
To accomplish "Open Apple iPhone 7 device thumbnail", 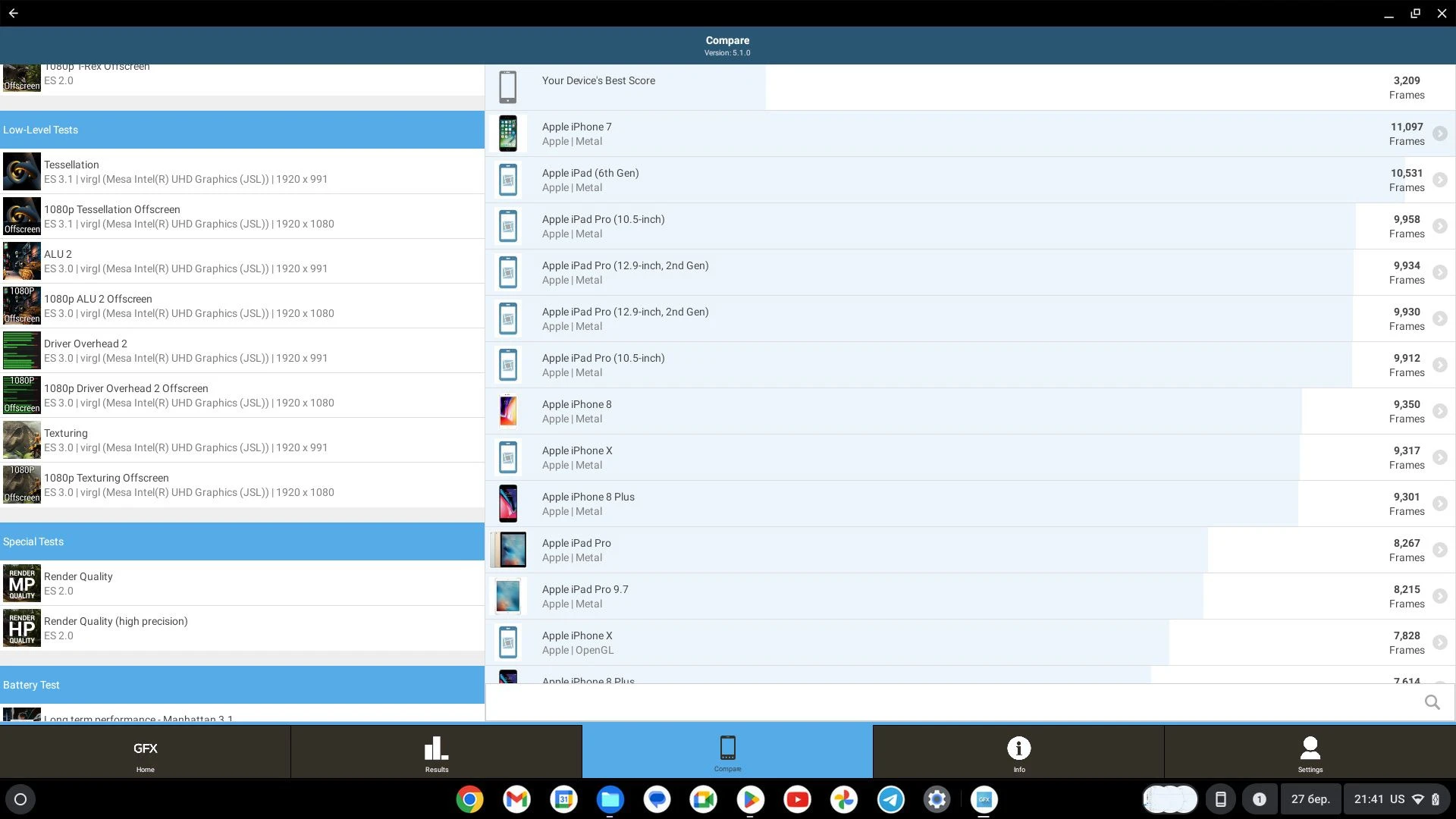I will [x=508, y=133].
